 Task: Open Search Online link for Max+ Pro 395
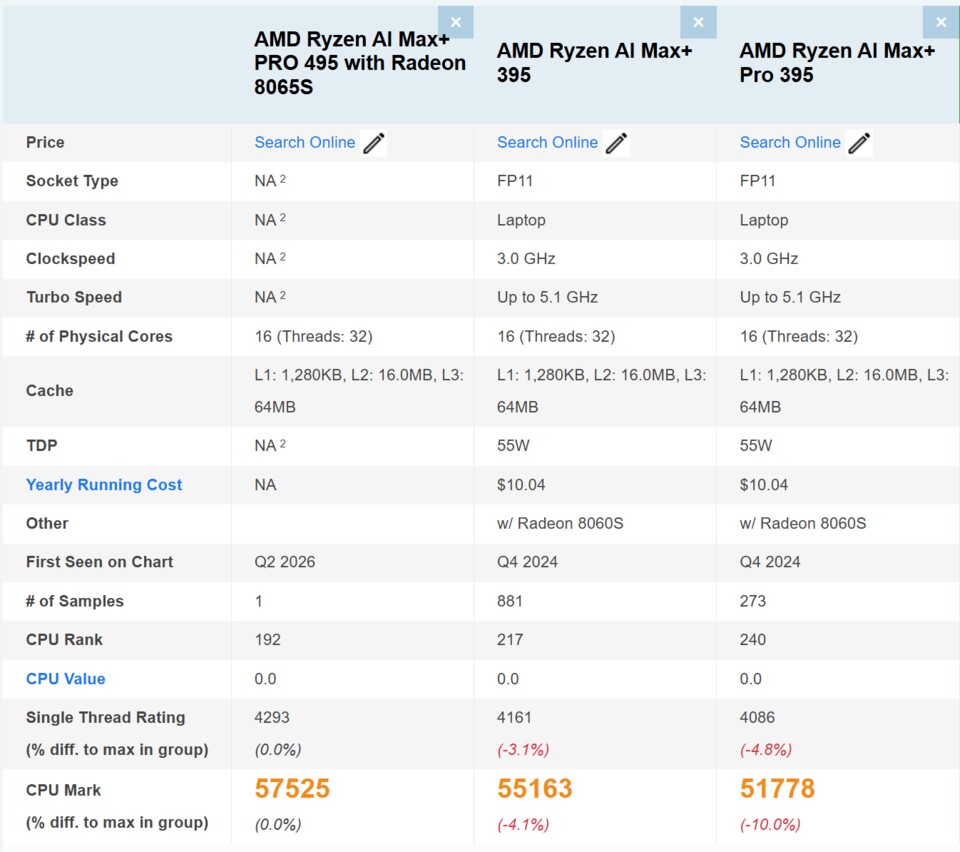tap(790, 142)
